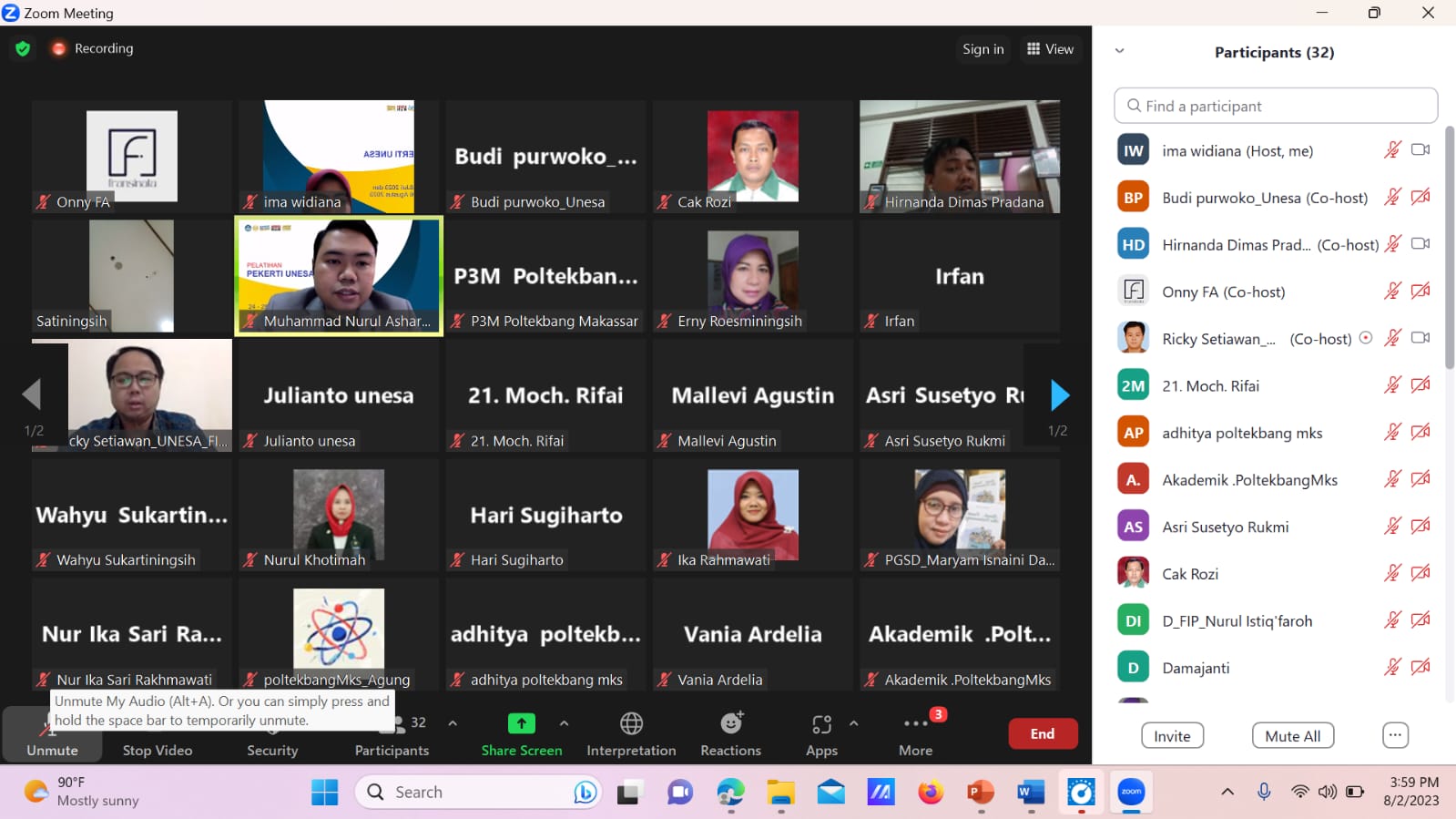Click the participants list scrollbar
Screen dimensions: 1456x819
(1449, 246)
